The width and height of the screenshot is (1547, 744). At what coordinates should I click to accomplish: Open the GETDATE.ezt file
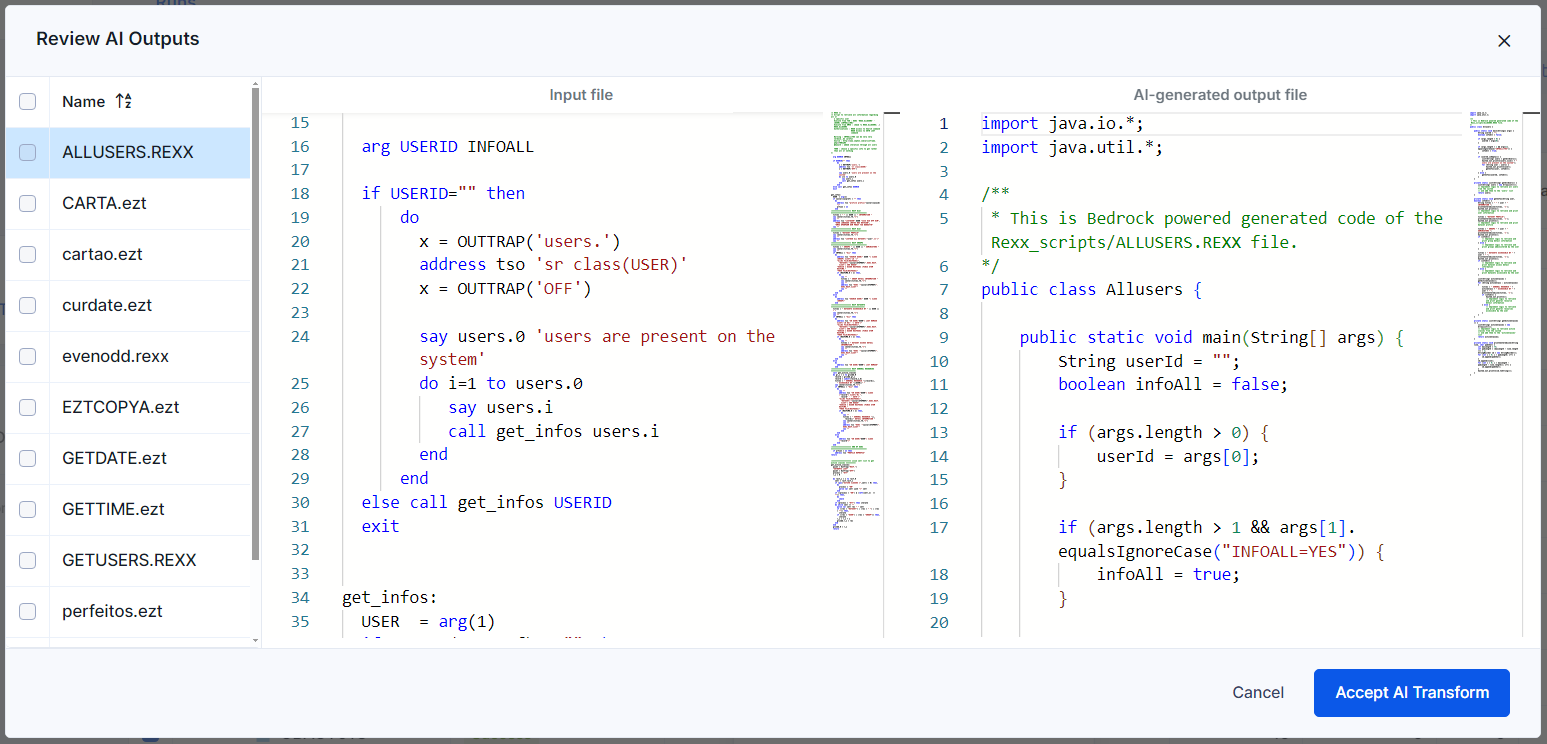pos(114,458)
